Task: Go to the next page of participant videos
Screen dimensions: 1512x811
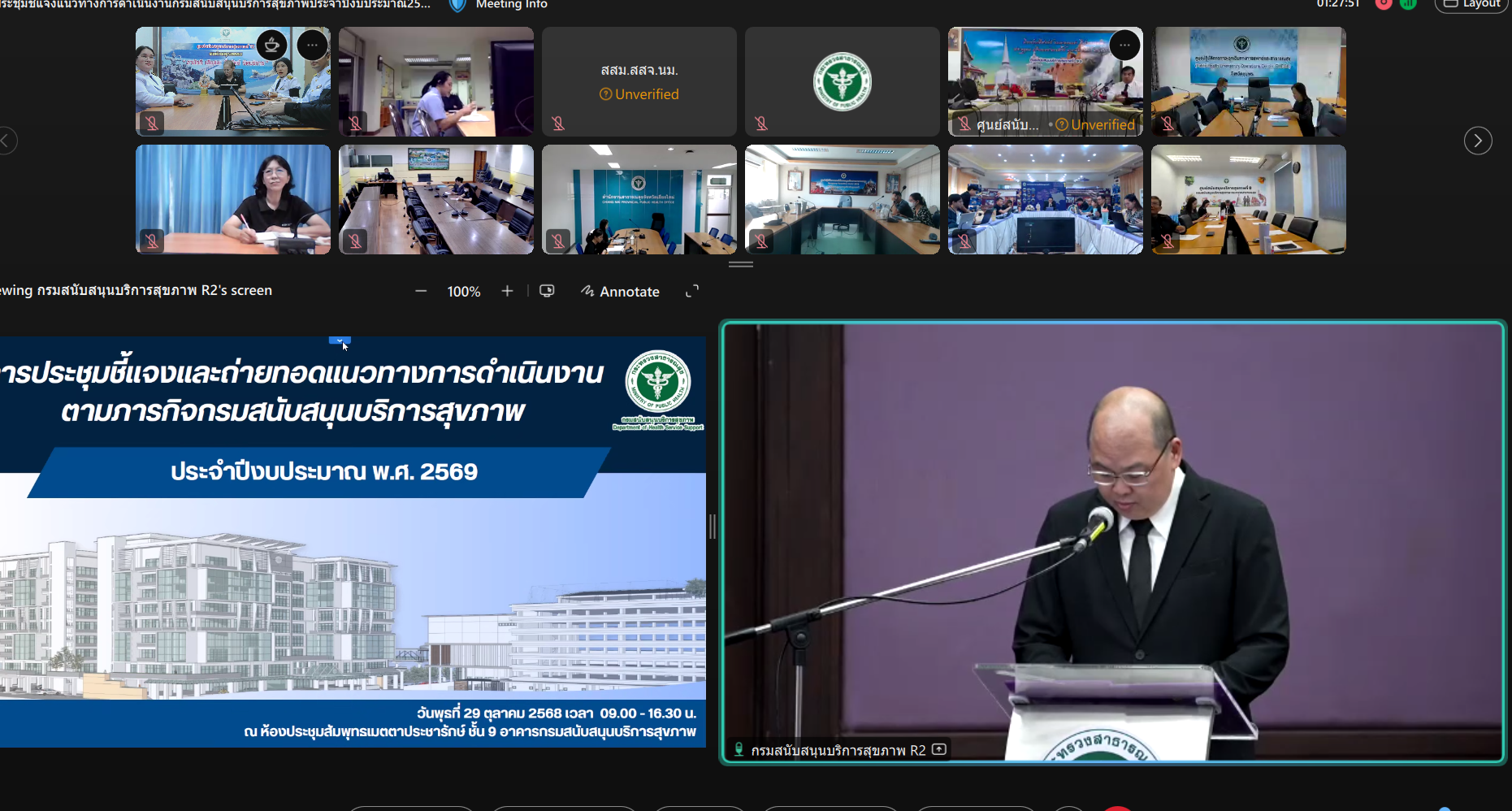Action: click(1477, 141)
